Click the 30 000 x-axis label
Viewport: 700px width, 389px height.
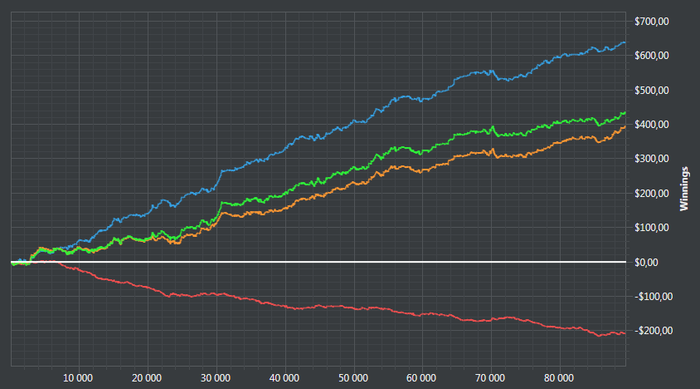pyautogui.click(x=215, y=378)
